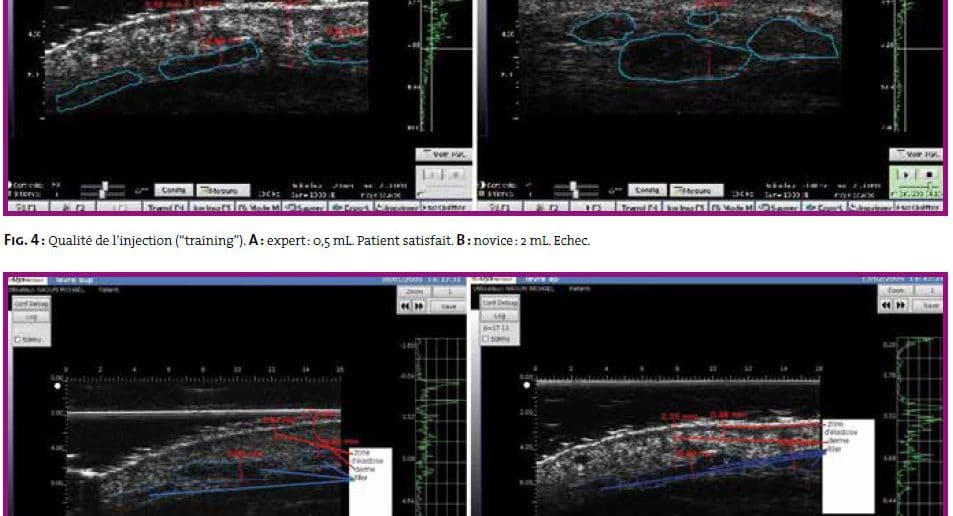Click Quitter in top-right panel toolbar
Viewport: 953px width, 516px height.
coord(918,207)
